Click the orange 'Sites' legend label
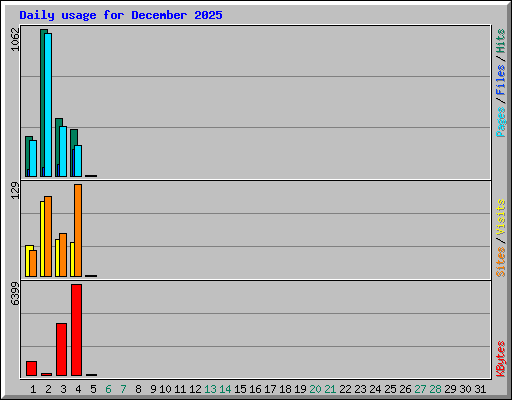 coord(501,262)
